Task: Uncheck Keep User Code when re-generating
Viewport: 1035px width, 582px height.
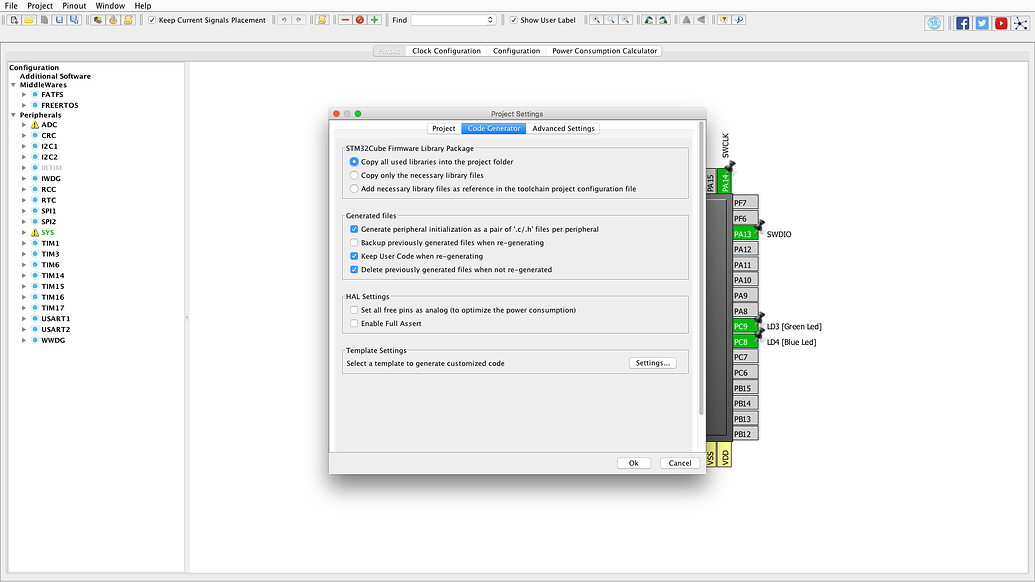Action: pyautogui.click(x=354, y=256)
